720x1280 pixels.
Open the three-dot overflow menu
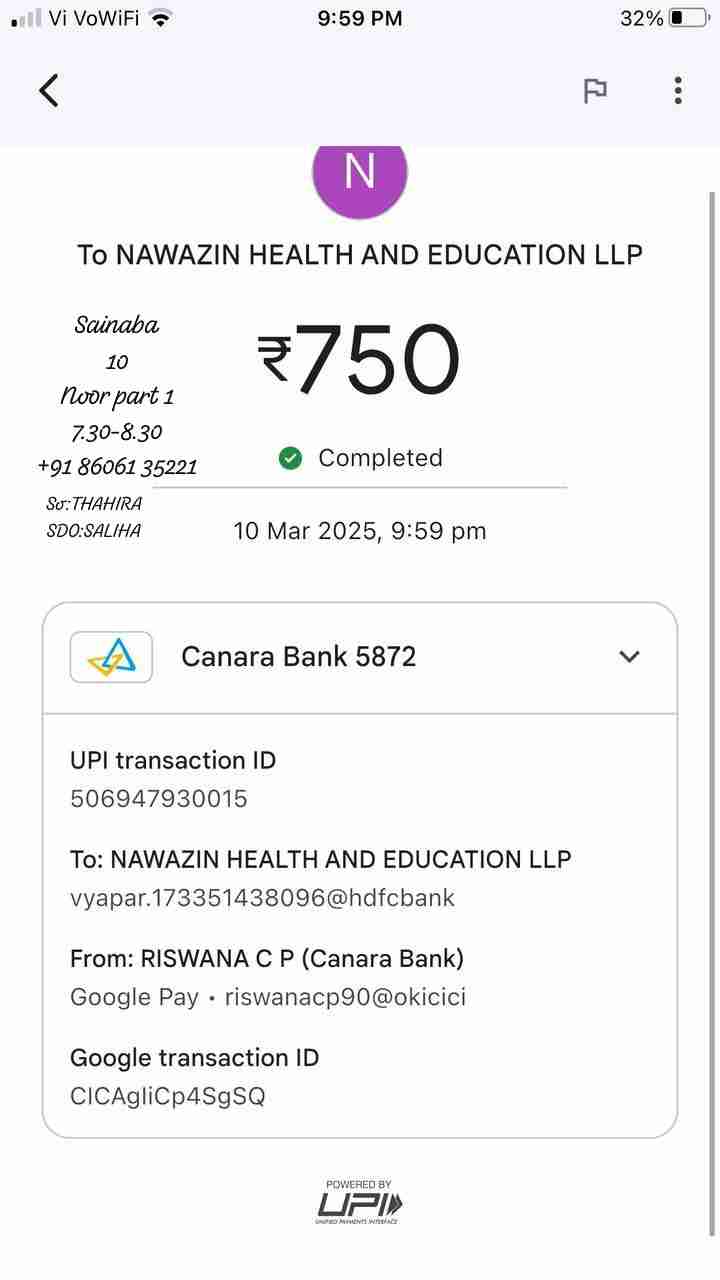coord(678,91)
